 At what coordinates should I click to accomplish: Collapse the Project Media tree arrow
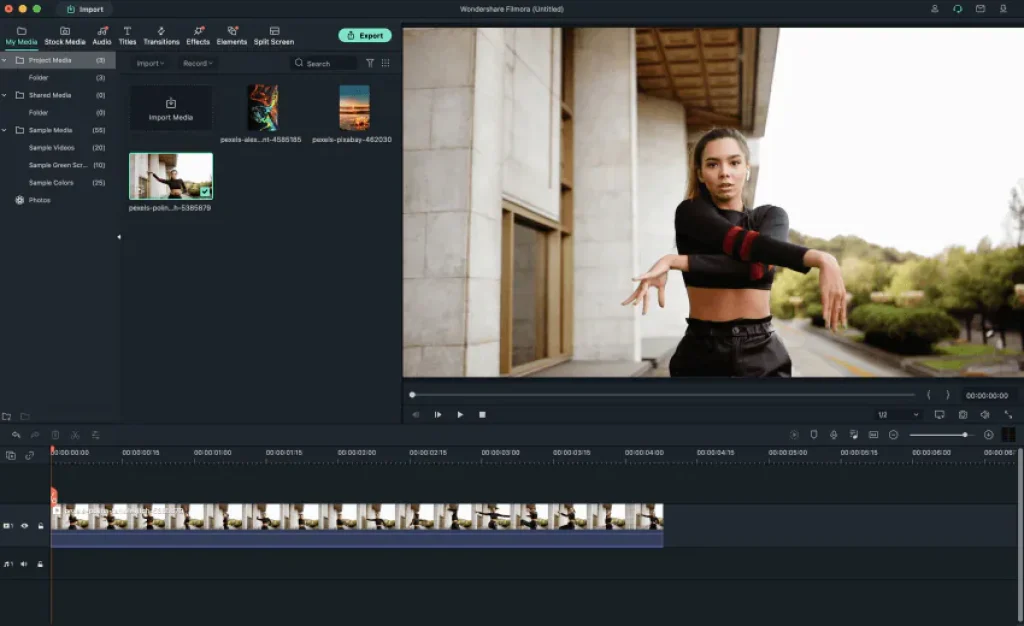click(5, 60)
